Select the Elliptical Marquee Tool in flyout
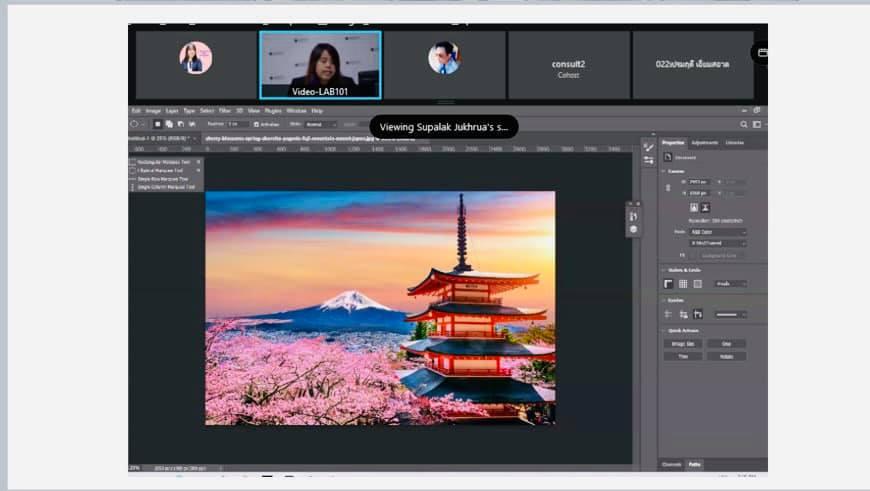The image size is (870, 491). (x=165, y=170)
